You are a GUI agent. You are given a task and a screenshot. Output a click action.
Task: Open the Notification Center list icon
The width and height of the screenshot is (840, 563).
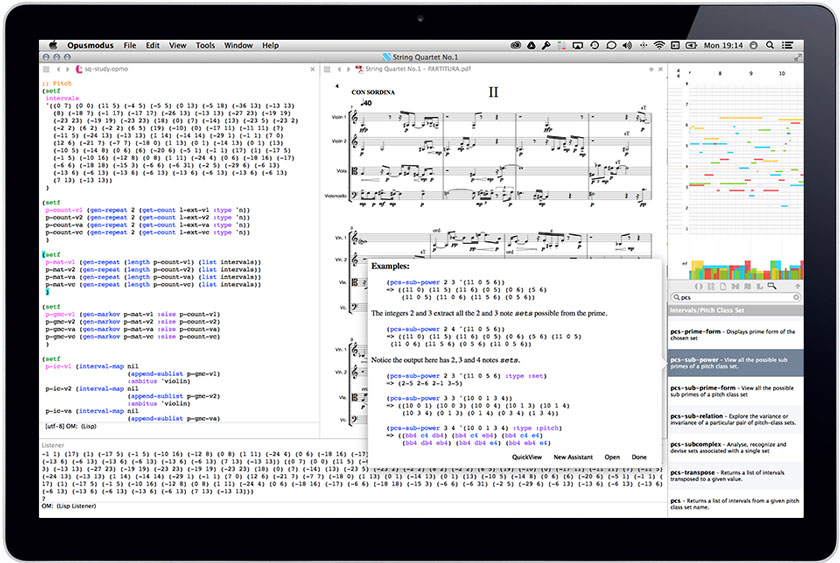787,46
